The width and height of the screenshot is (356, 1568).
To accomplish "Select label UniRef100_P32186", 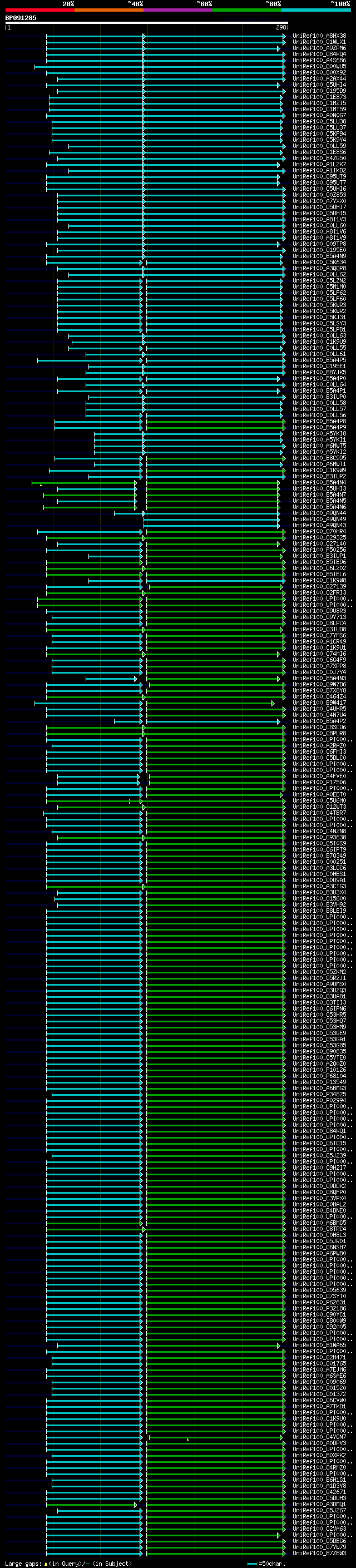I will click(319, 1308).
